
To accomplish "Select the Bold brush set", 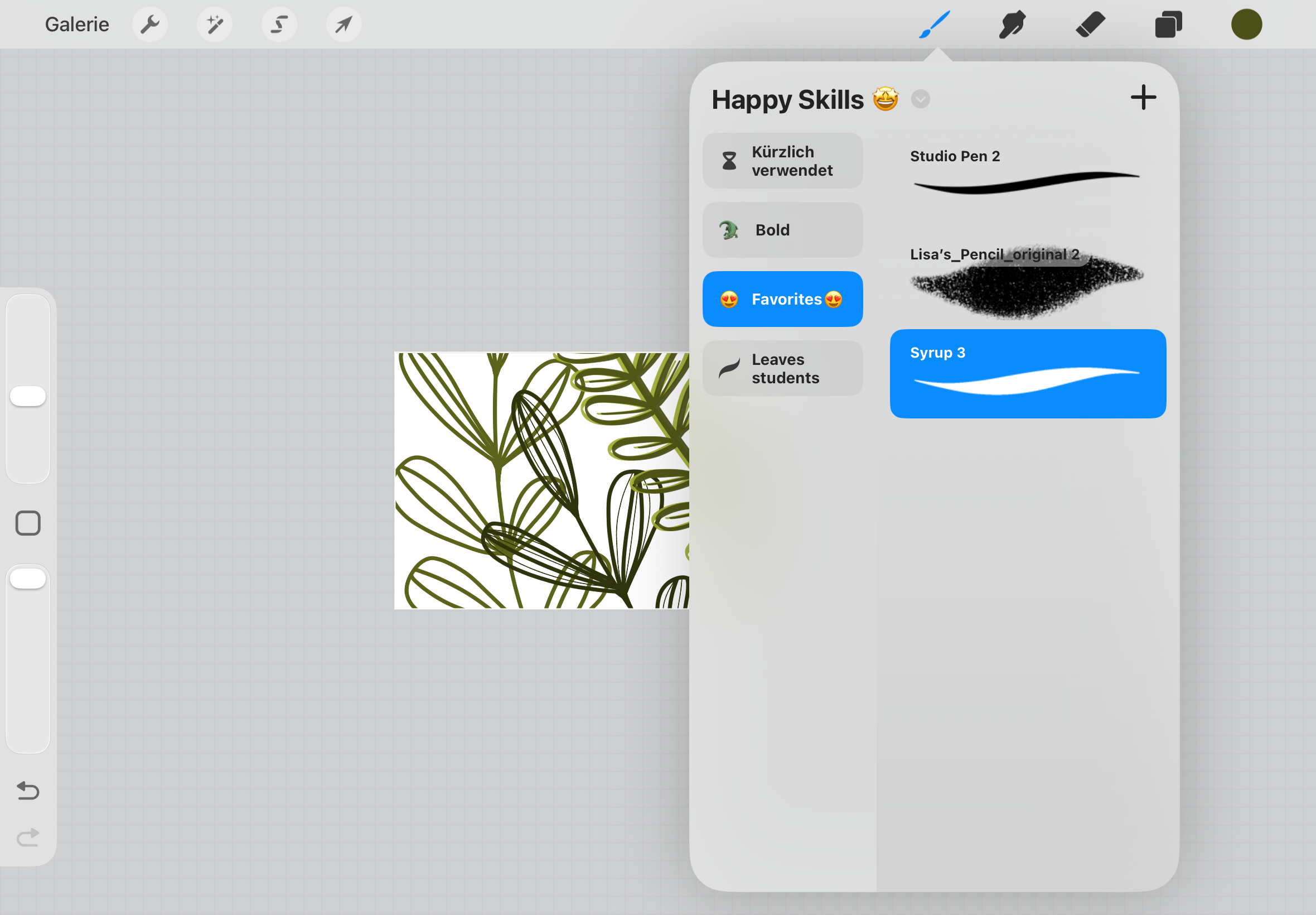I will [782, 230].
